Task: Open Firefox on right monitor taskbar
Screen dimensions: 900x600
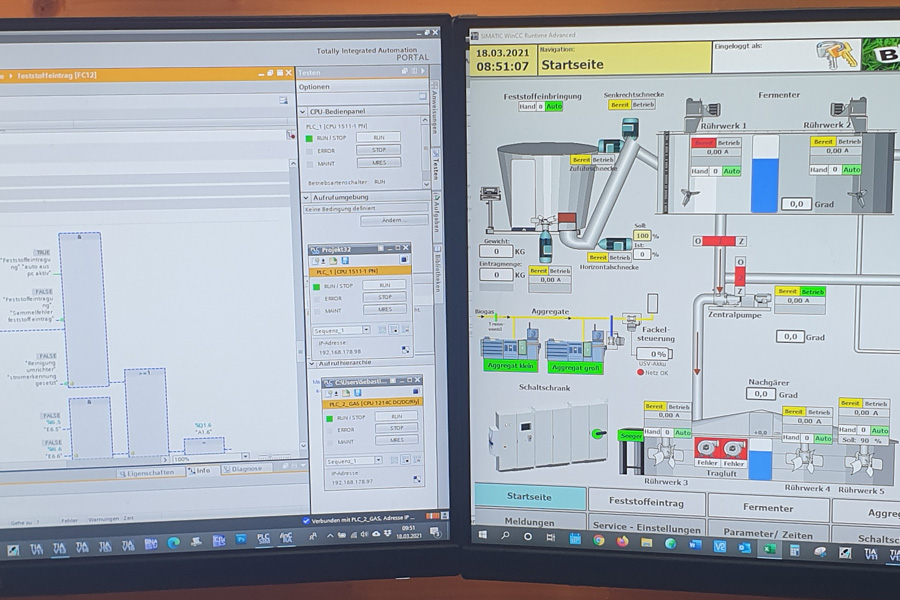Action: tap(622, 541)
